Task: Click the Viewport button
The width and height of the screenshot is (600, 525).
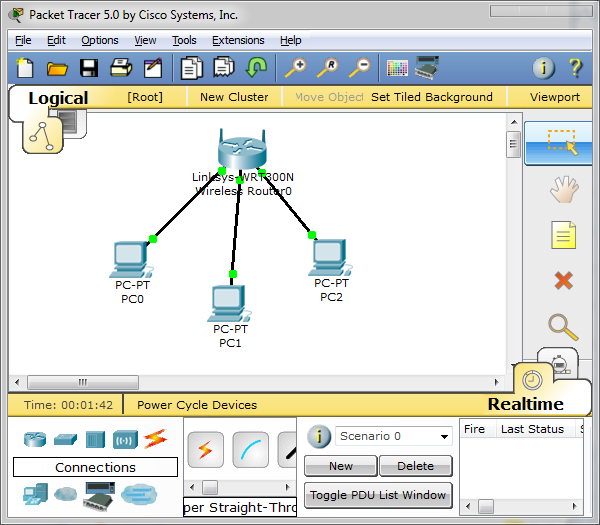Action: point(554,97)
